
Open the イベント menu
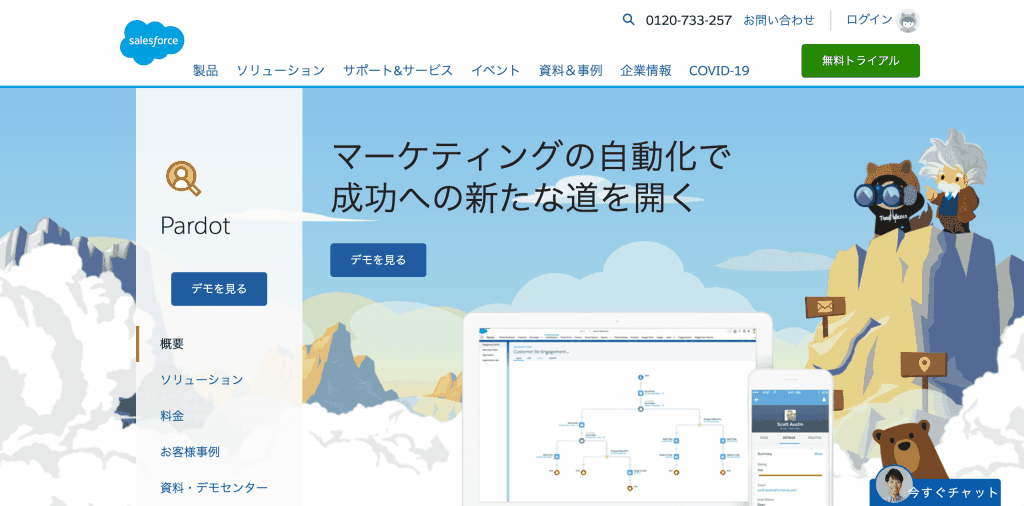pyautogui.click(x=496, y=71)
